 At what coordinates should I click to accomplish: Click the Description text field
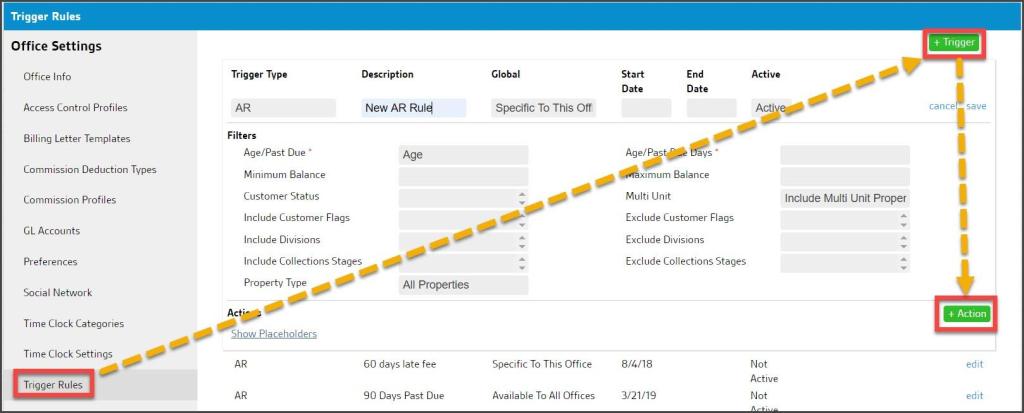click(413, 108)
